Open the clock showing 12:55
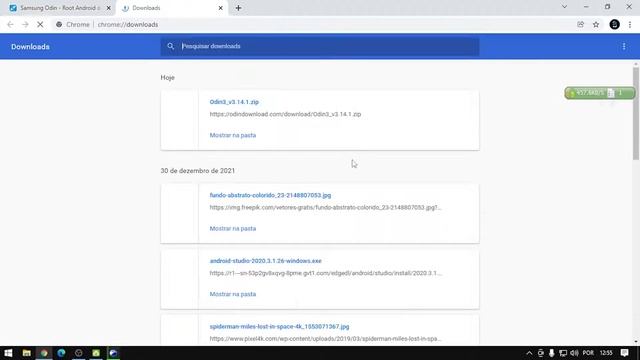 [606, 353]
